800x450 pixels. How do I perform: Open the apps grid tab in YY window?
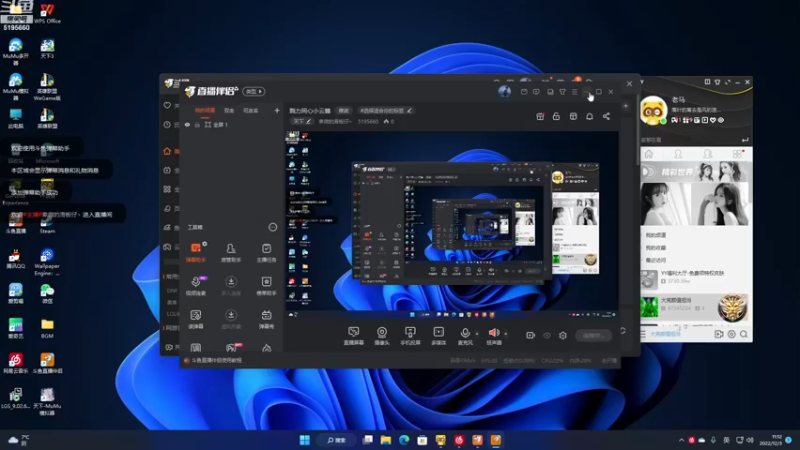tap(737, 154)
